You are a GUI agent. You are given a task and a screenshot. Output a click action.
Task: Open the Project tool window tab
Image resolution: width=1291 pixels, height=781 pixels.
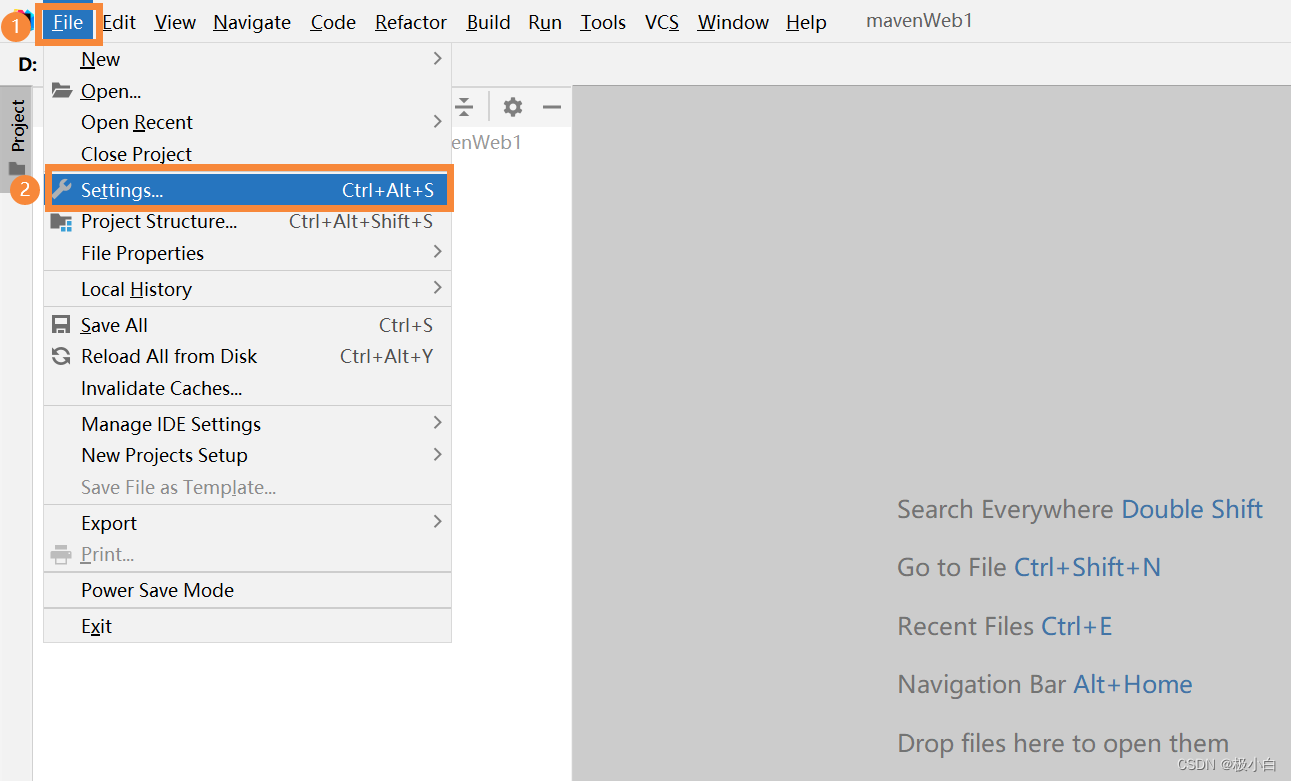pos(17,137)
